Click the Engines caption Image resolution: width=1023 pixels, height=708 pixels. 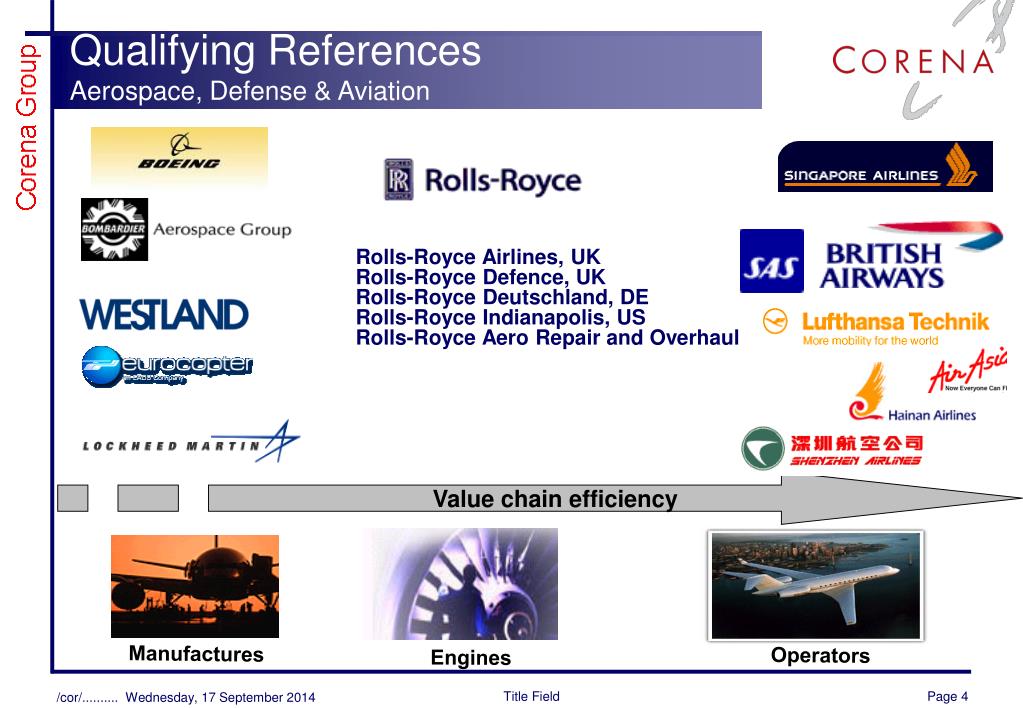tap(470, 658)
